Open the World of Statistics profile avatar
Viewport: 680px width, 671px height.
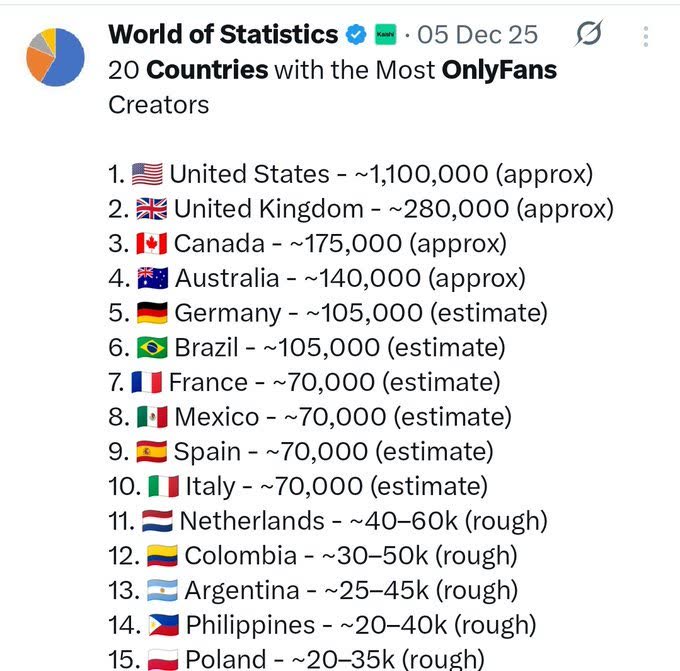[x=55, y=57]
